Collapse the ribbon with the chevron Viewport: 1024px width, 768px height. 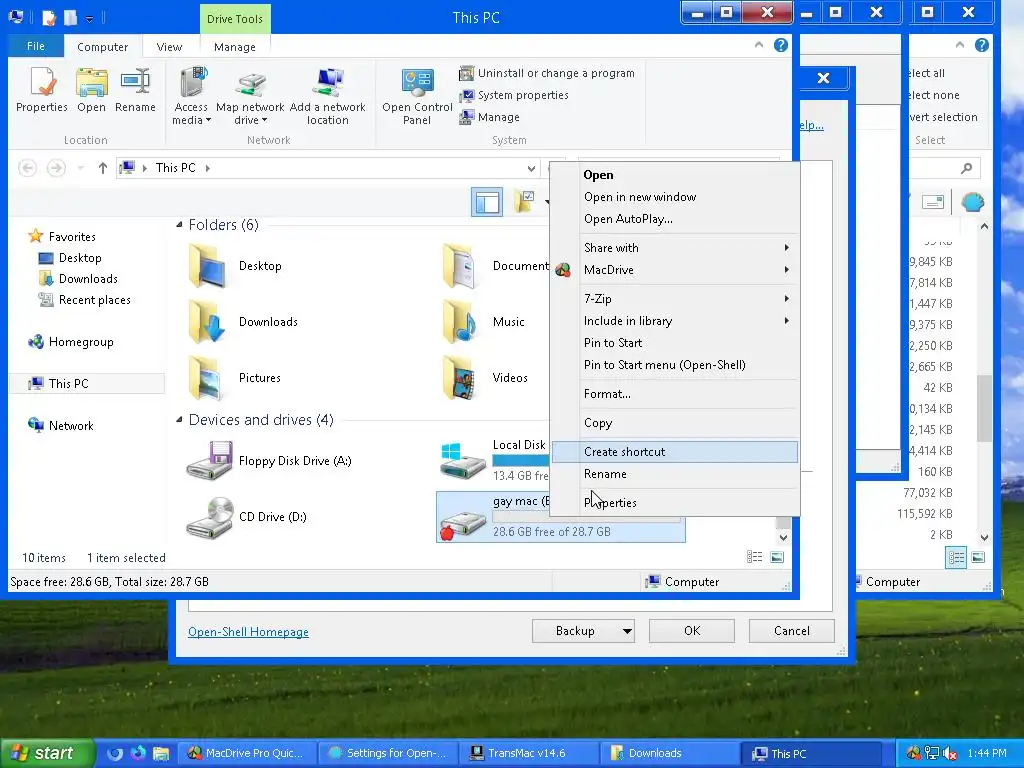click(759, 45)
